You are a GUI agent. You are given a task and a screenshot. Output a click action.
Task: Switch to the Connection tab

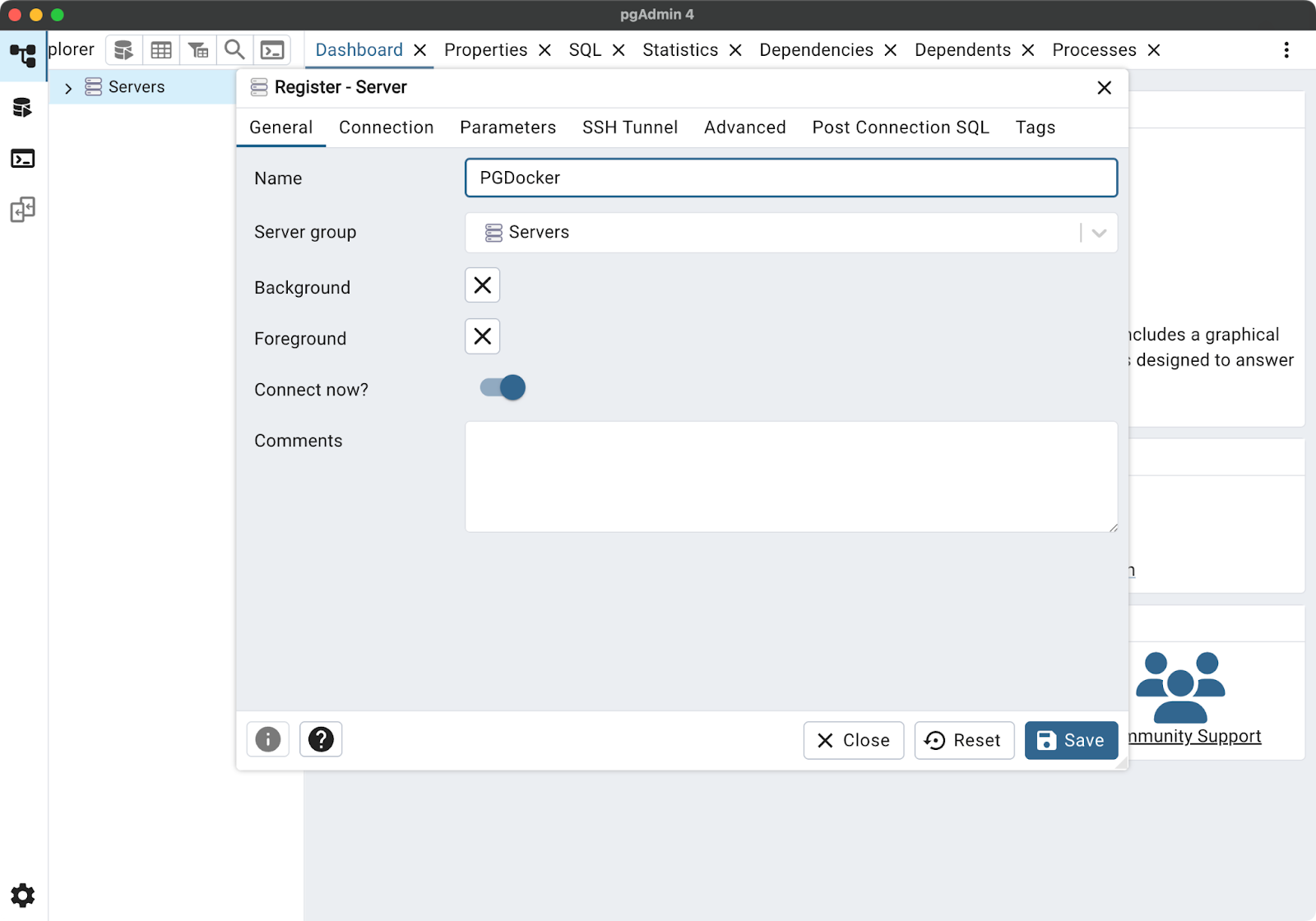point(387,127)
